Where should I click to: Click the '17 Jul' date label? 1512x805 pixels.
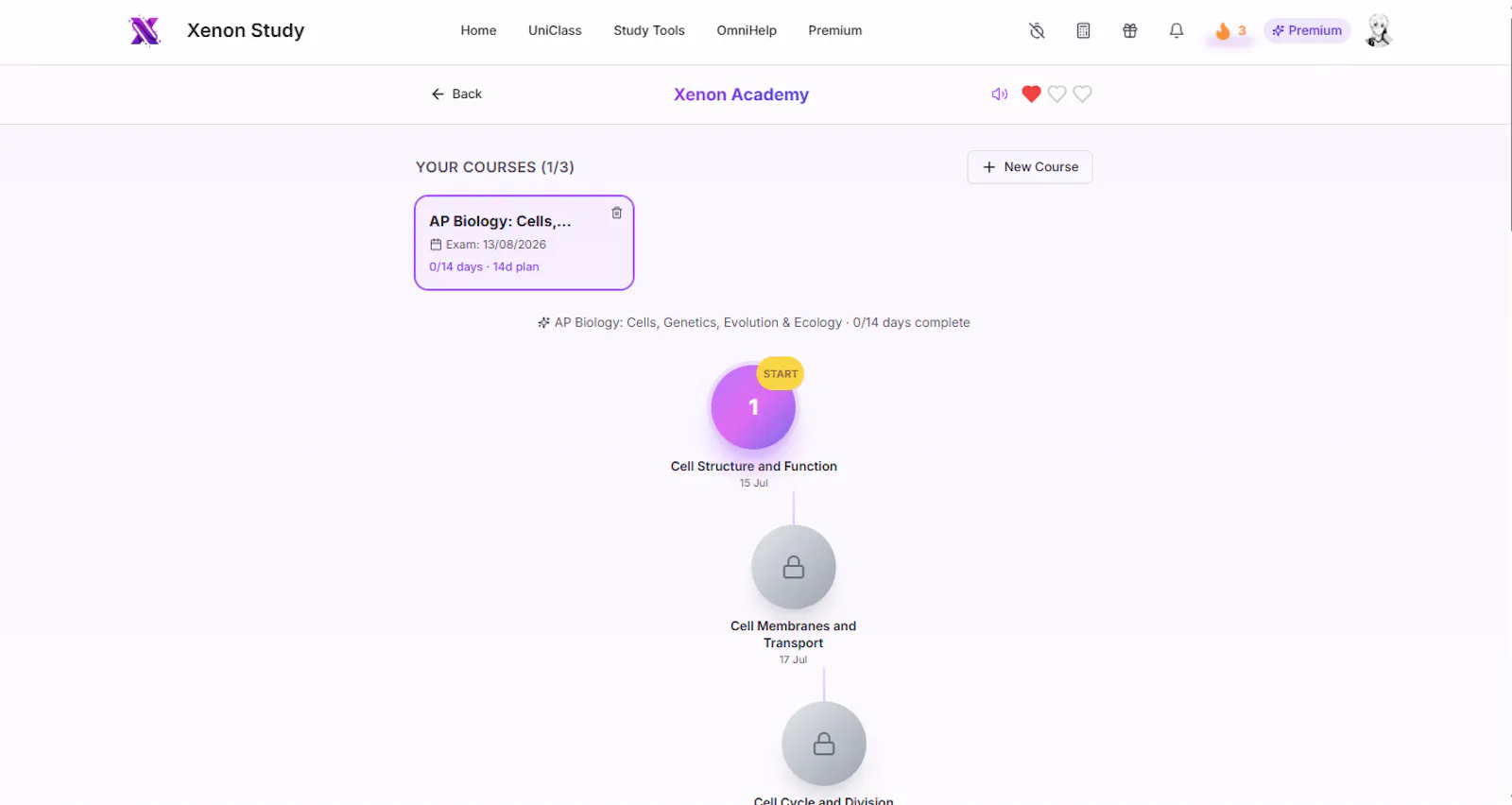pyautogui.click(x=794, y=659)
